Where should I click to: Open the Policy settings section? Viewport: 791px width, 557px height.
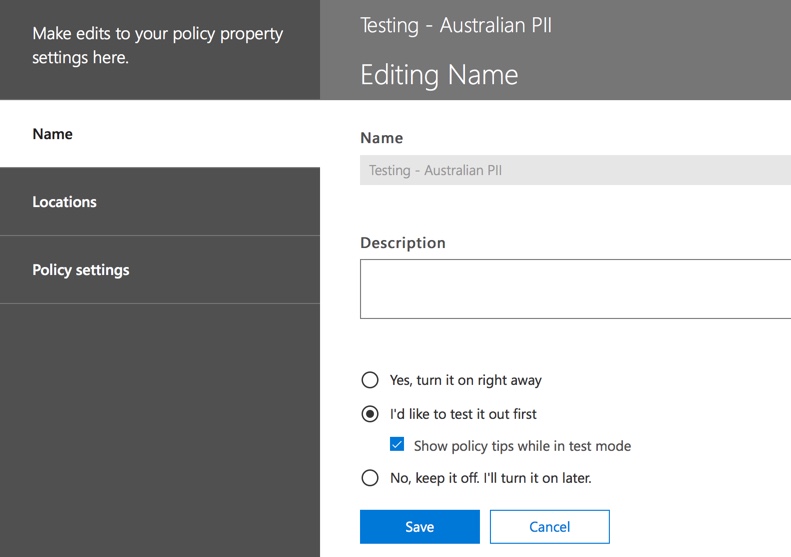click(x=80, y=270)
